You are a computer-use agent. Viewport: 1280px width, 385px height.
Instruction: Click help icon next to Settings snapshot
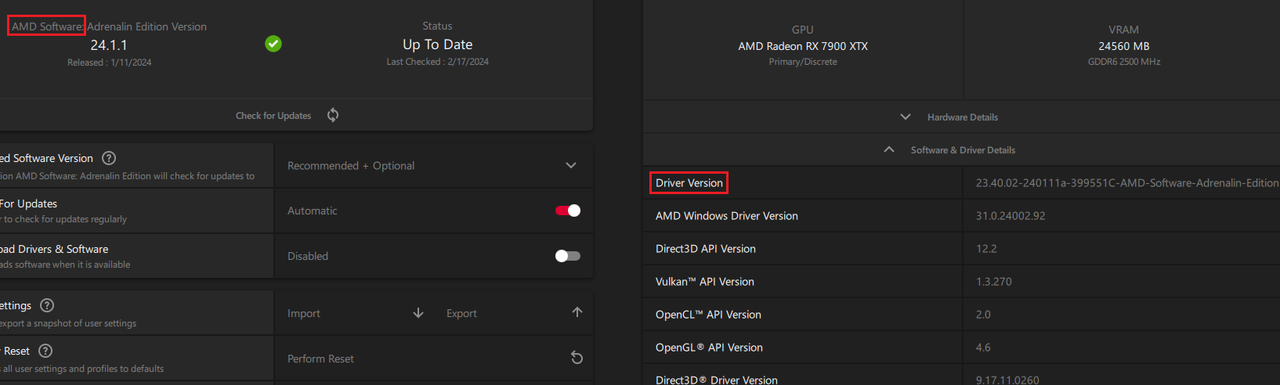click(x=47, y=305)
